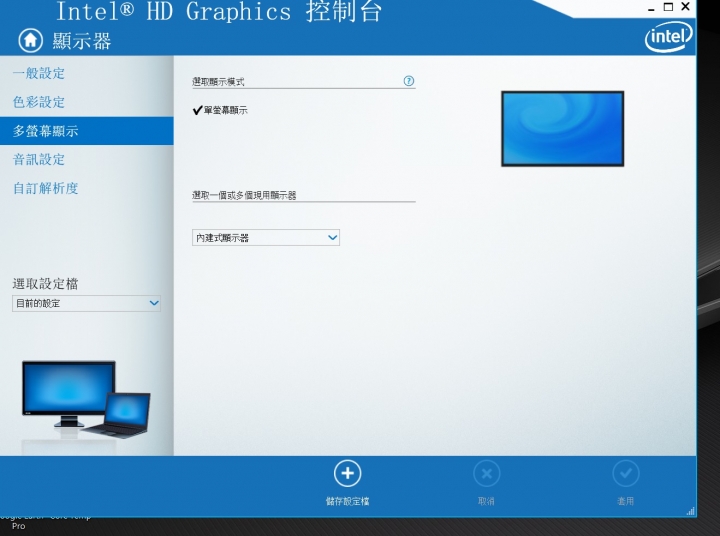Image resolution: width=720 pixels, height=536 pixels.
Task: Minimize the Intel HD Graphics window
Action: click(x=651, y=8)
